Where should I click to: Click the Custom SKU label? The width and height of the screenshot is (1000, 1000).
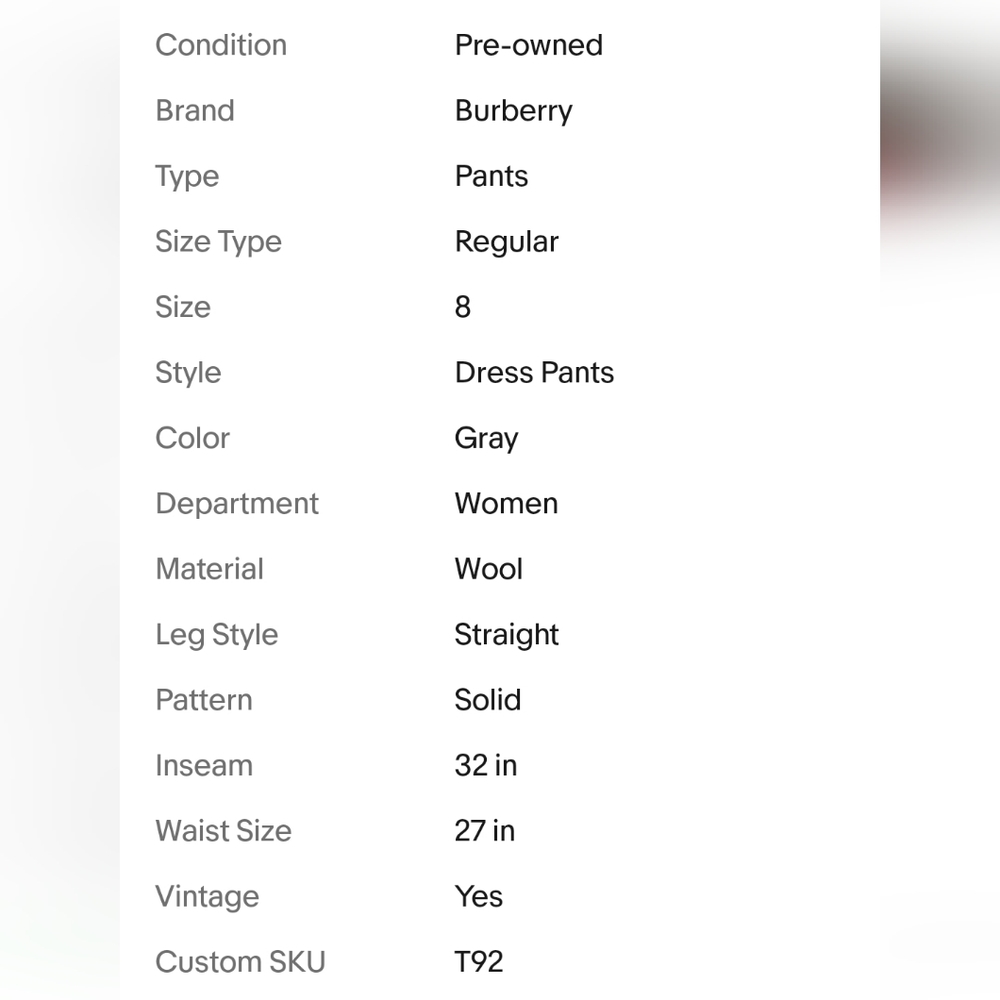(240, 962)
